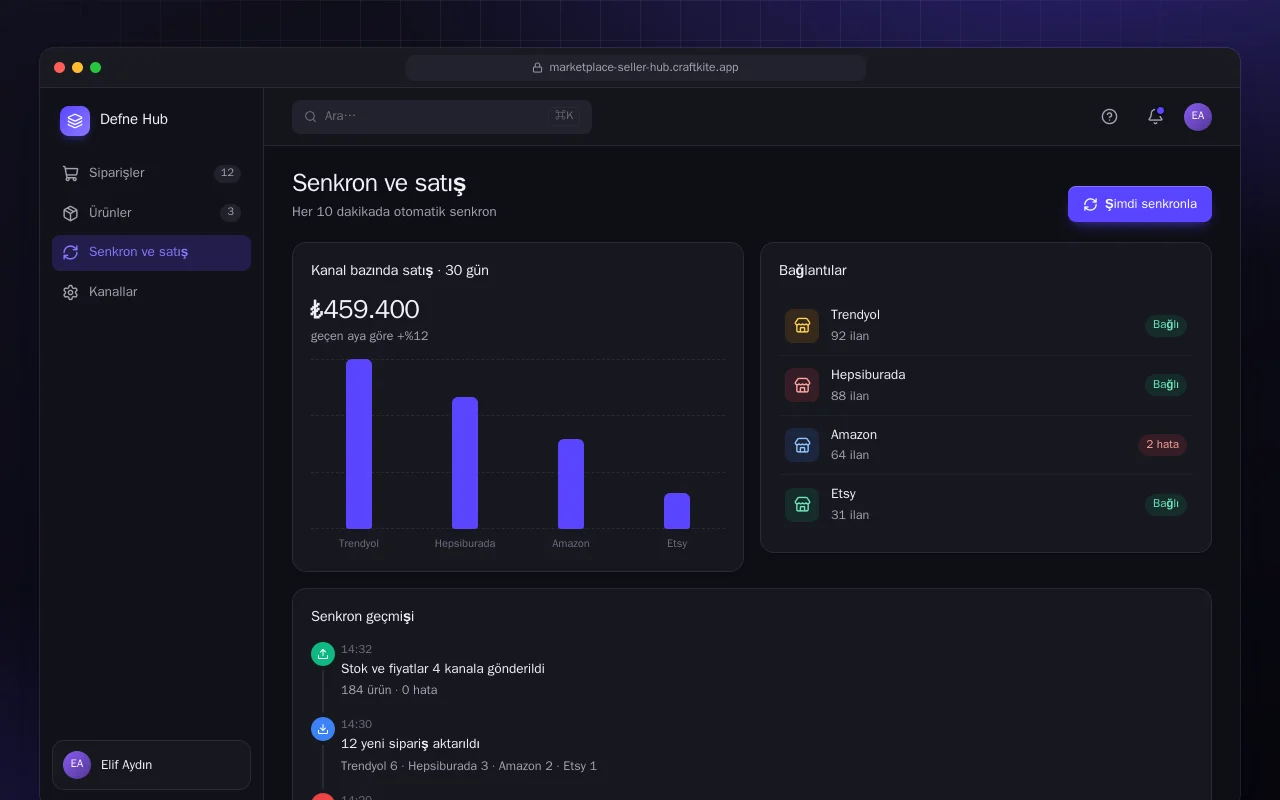Image resolution: width=1280 pixels, height=800 pixels.
Task: Click "geçen aya göre +%12" text
Action: click(370, 336)
